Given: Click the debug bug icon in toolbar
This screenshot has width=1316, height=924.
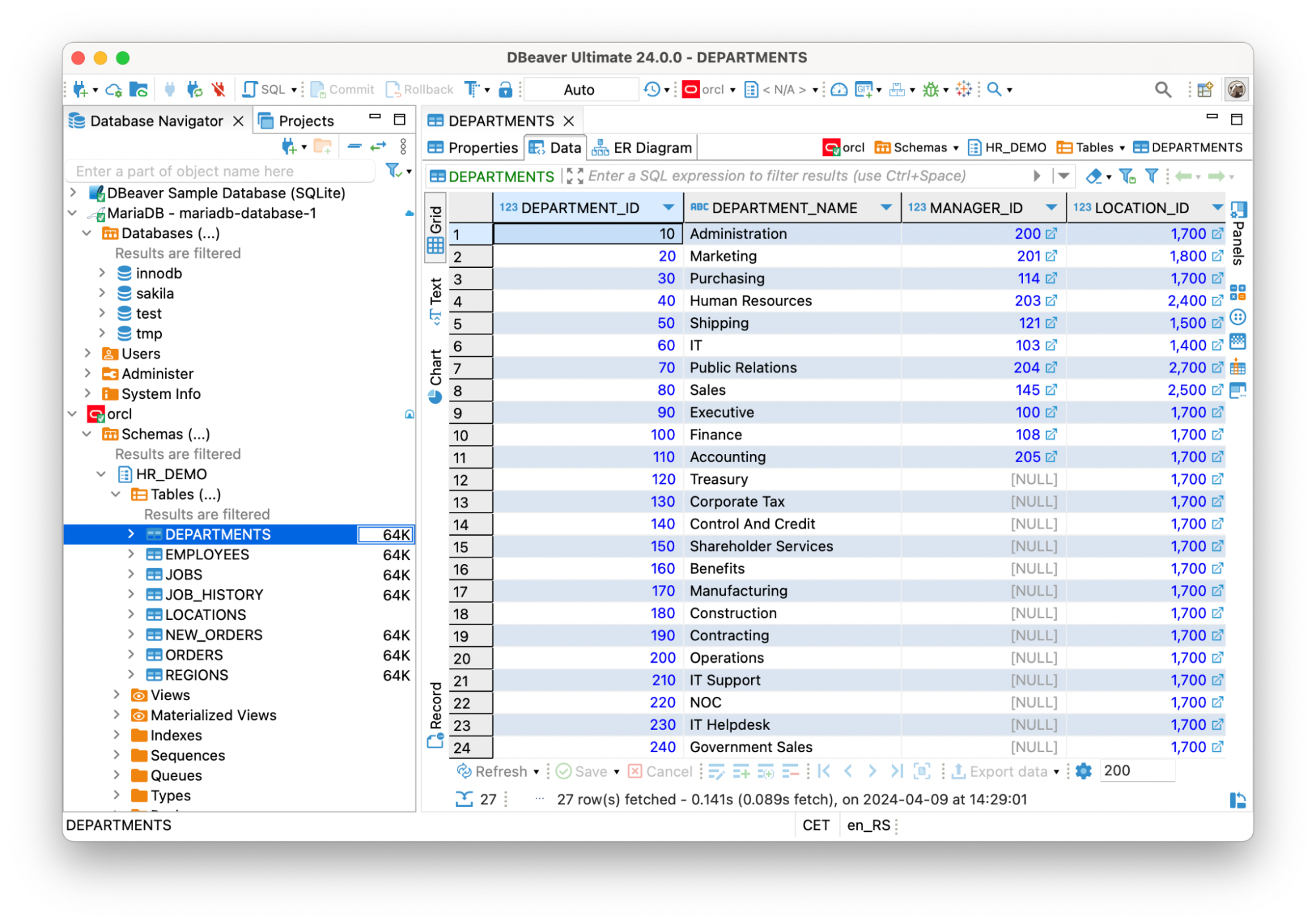Looking at the screenshot, I should point(930,90).
